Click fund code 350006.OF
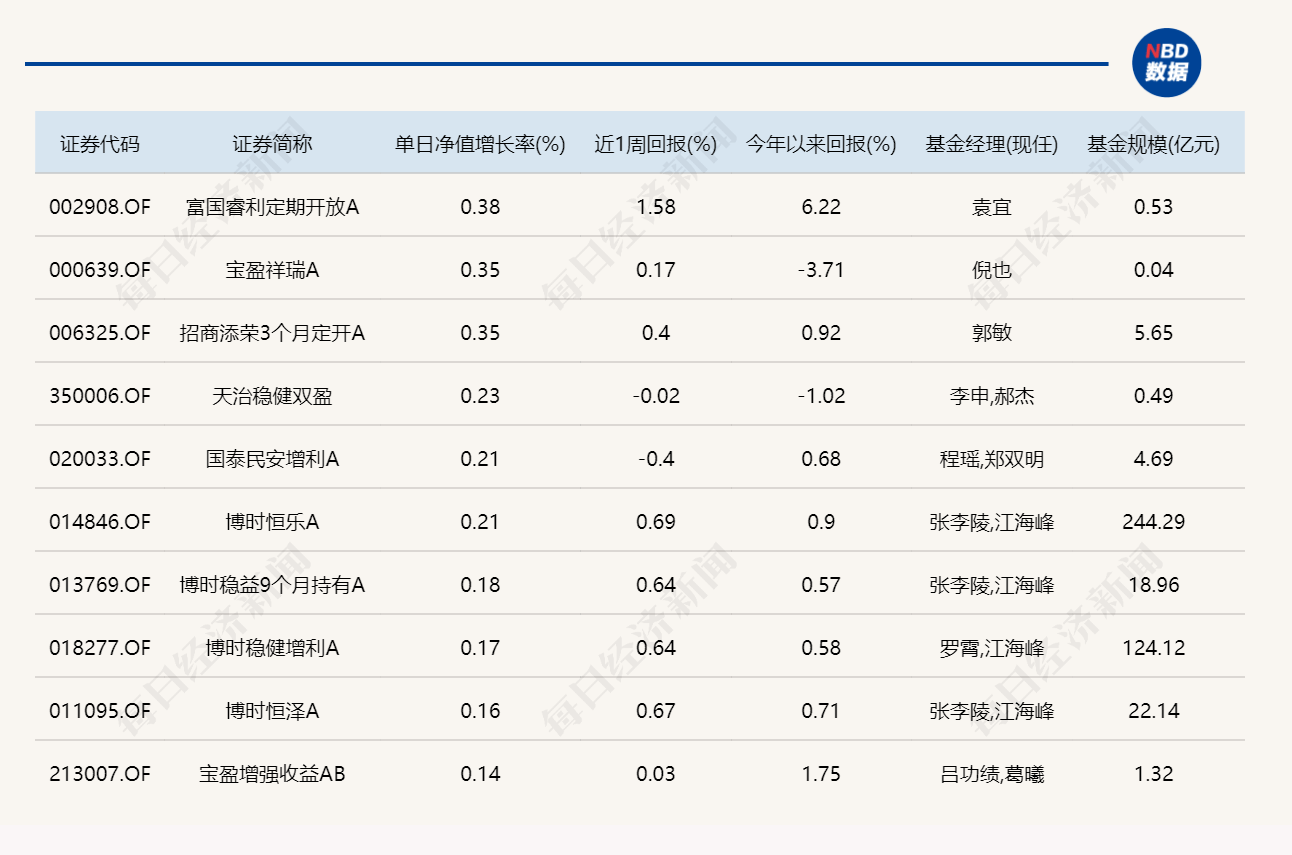Image resolution: width=1292 pixels, height=855 pixels. (x=100, y=396)
